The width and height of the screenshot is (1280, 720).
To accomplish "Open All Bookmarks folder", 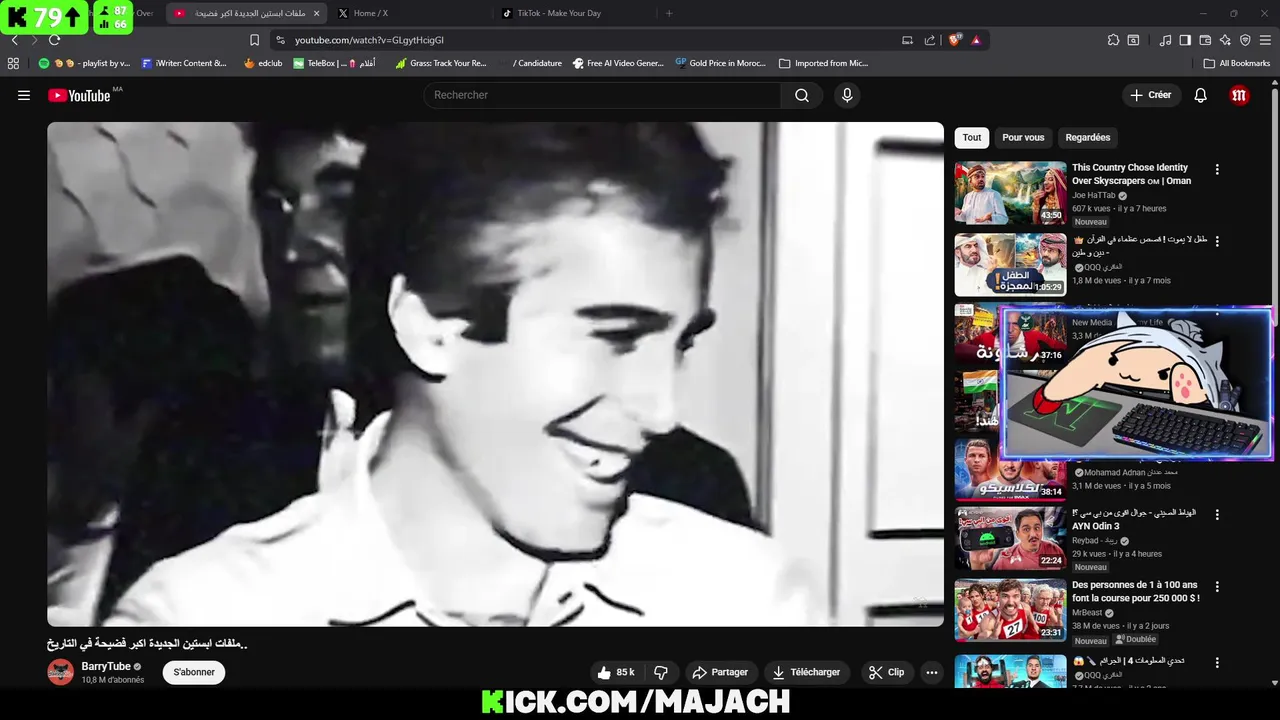I will point(1237,63).
